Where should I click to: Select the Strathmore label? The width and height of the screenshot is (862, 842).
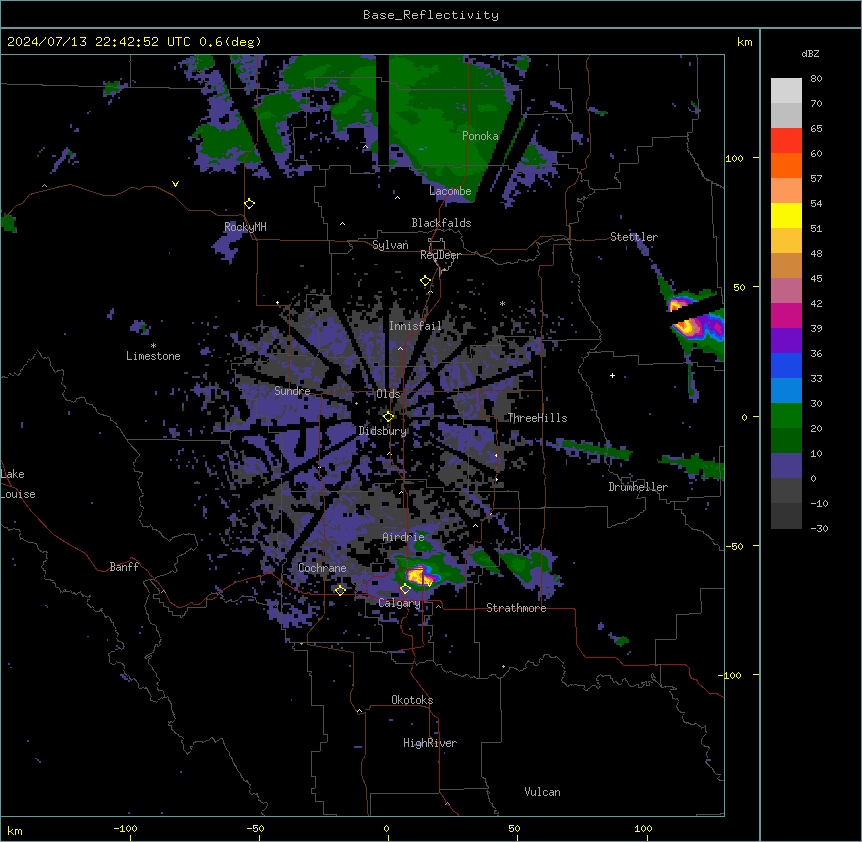point(516,608)
